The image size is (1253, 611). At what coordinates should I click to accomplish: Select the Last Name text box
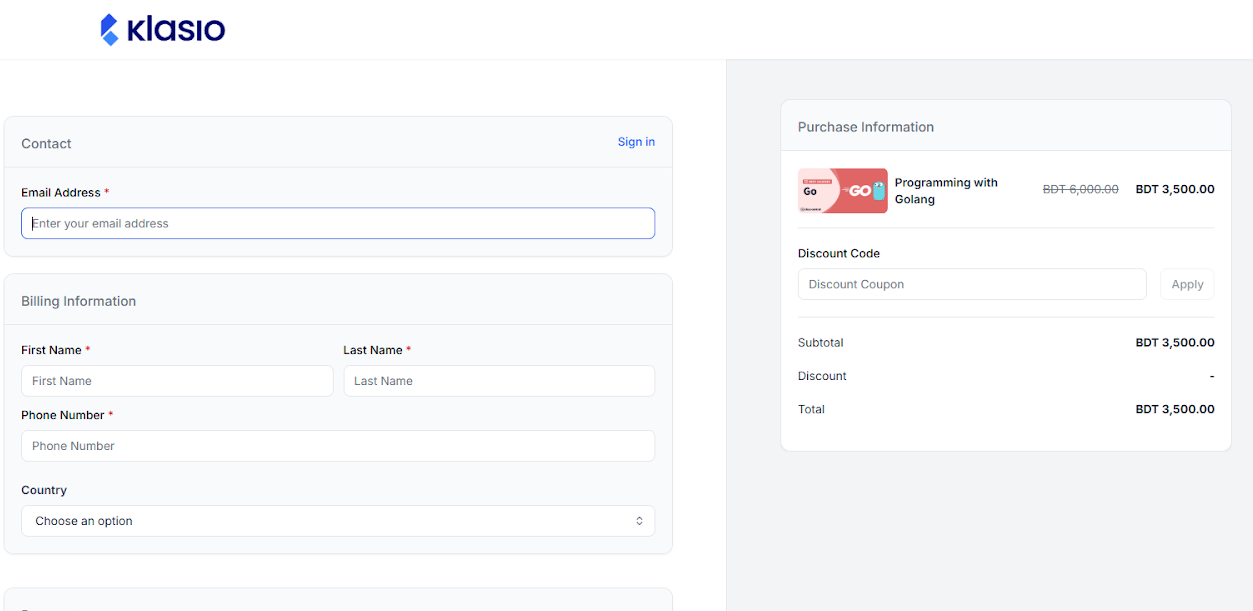[499, 381]
